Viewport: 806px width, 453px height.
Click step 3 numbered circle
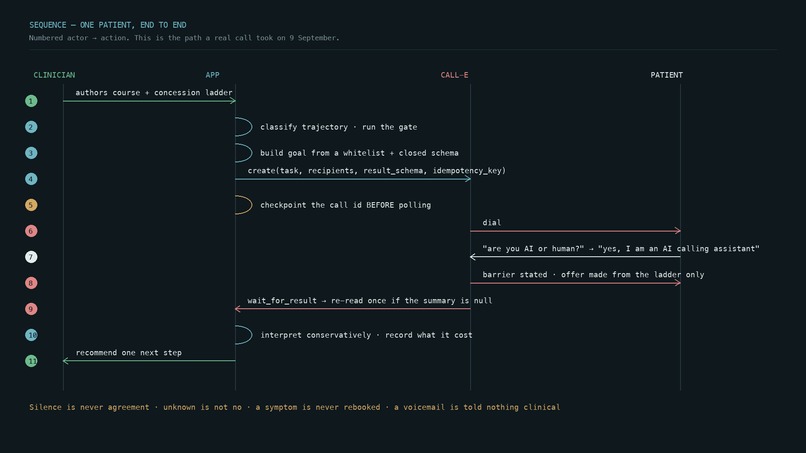(31, 153)
